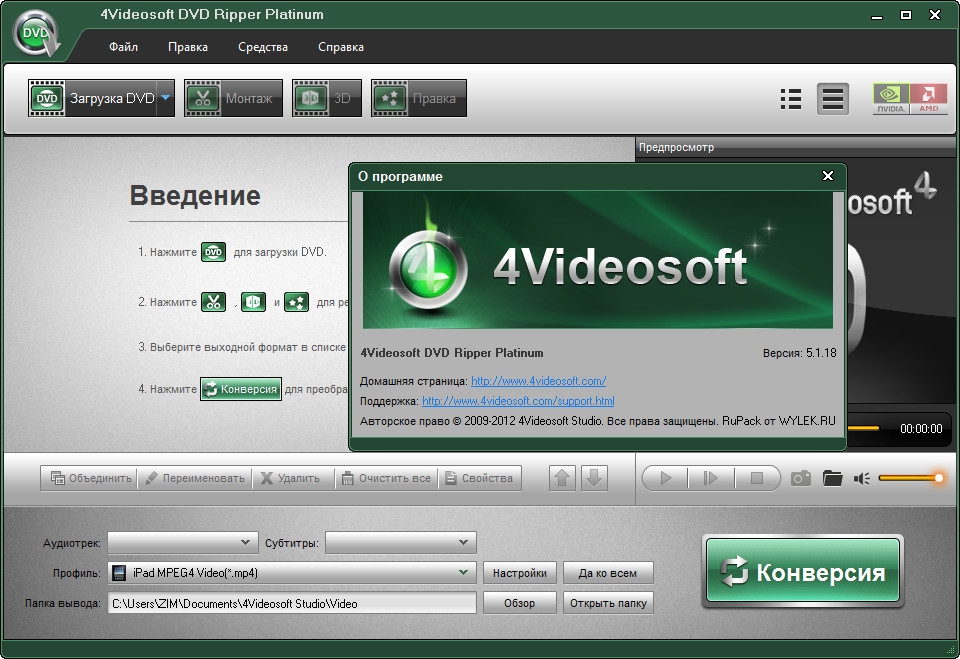
Task: Click the Обзор browse button
Action: point(520,603)
